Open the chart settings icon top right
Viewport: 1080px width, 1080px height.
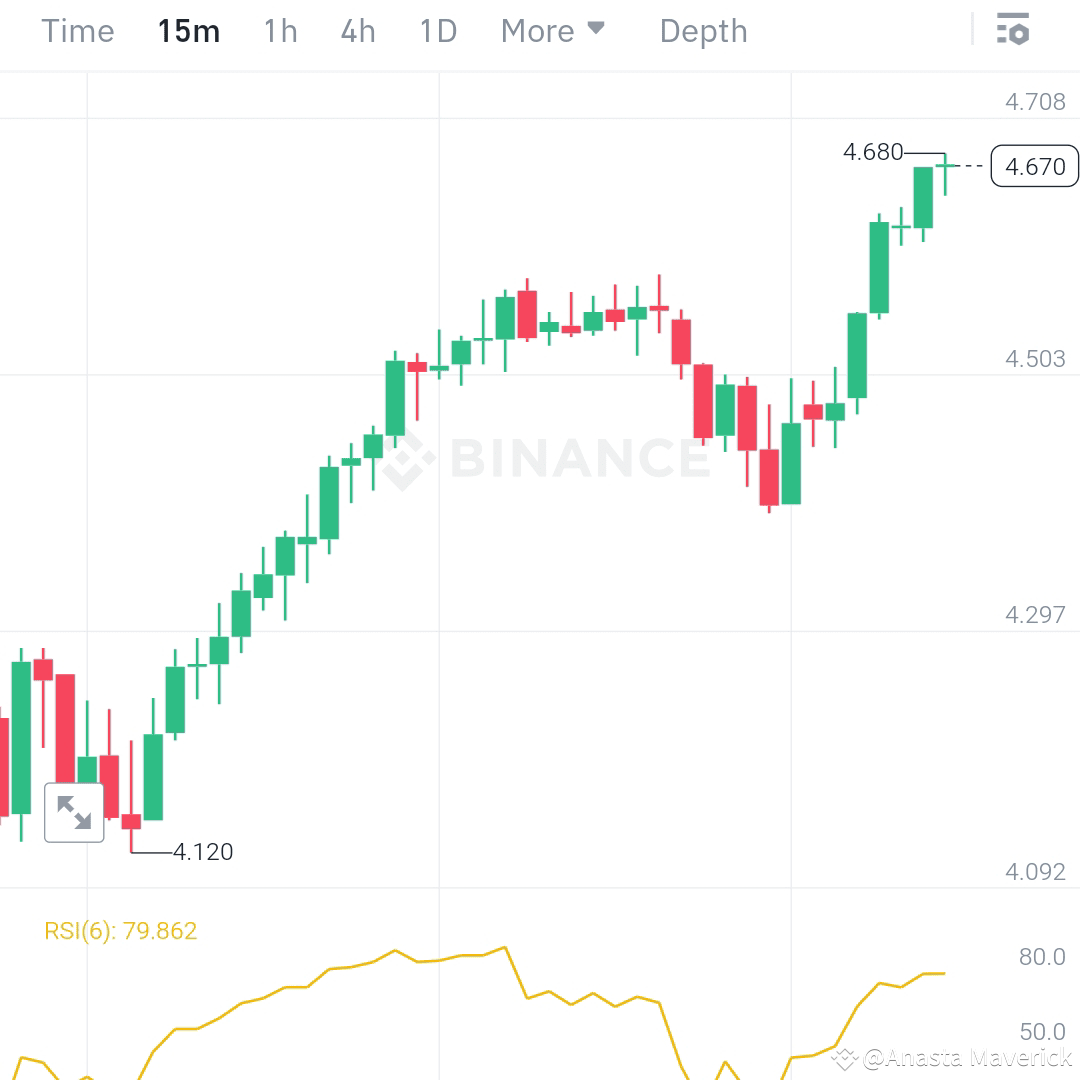point(1014,30)
